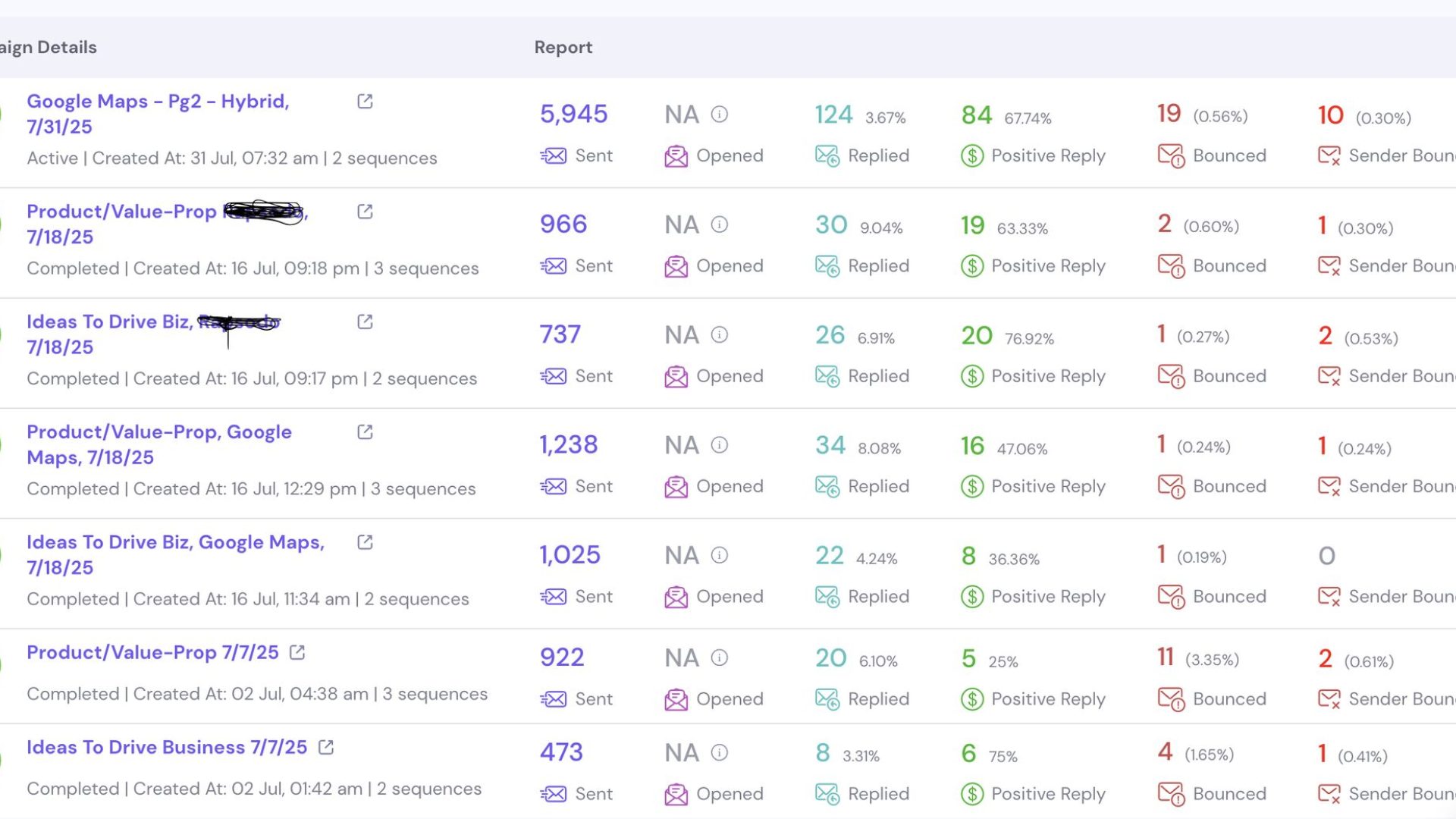Click the 1,238 sent count
Screen dimensions: 1456x819
point(568,444)
